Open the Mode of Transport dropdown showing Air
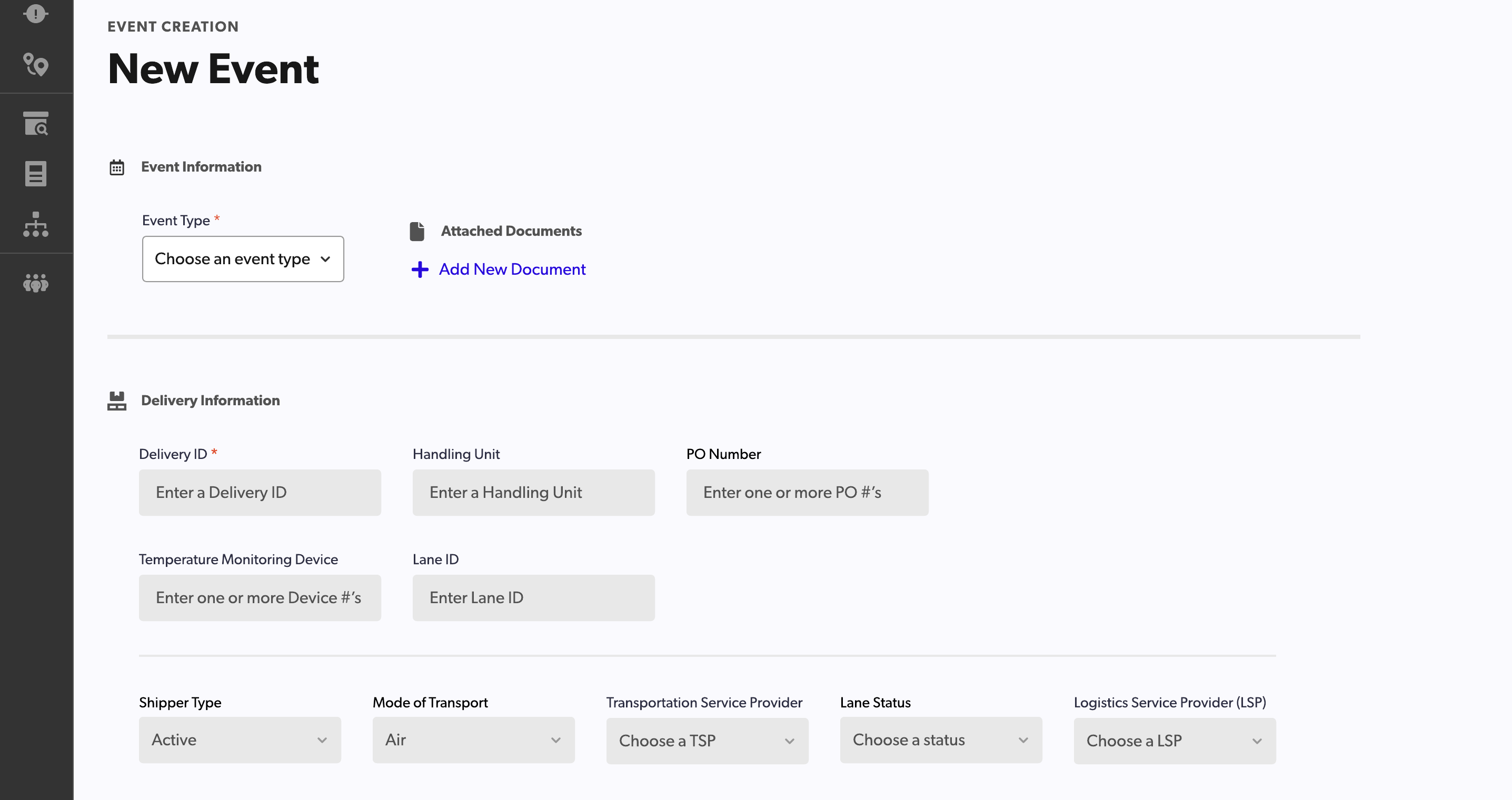 (474, 740)
